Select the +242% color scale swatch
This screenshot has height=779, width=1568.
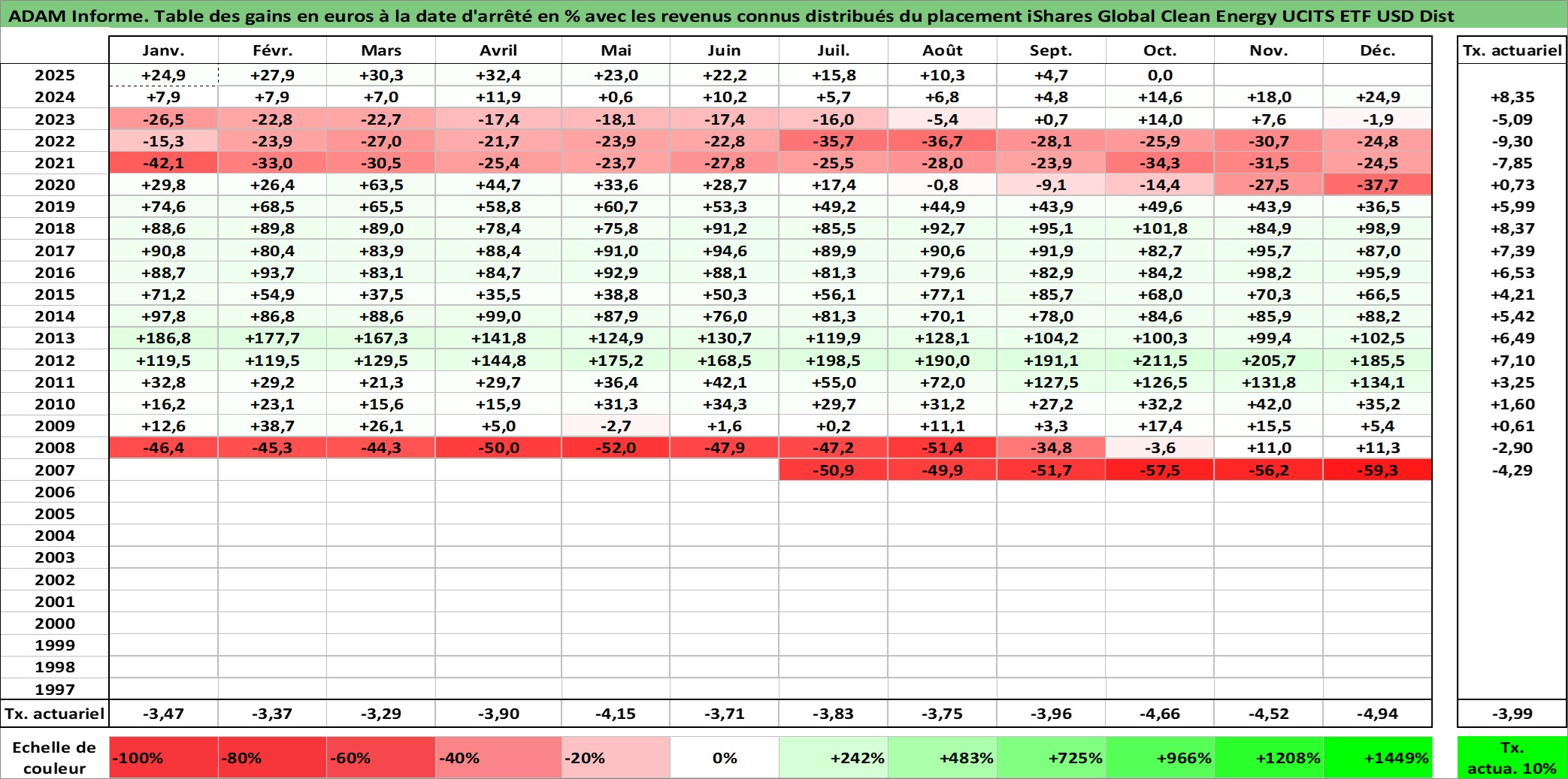tap(834, 757)
